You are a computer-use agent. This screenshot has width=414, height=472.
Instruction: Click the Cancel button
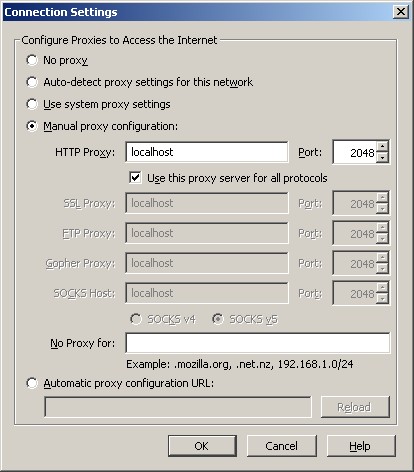(282, 446)
